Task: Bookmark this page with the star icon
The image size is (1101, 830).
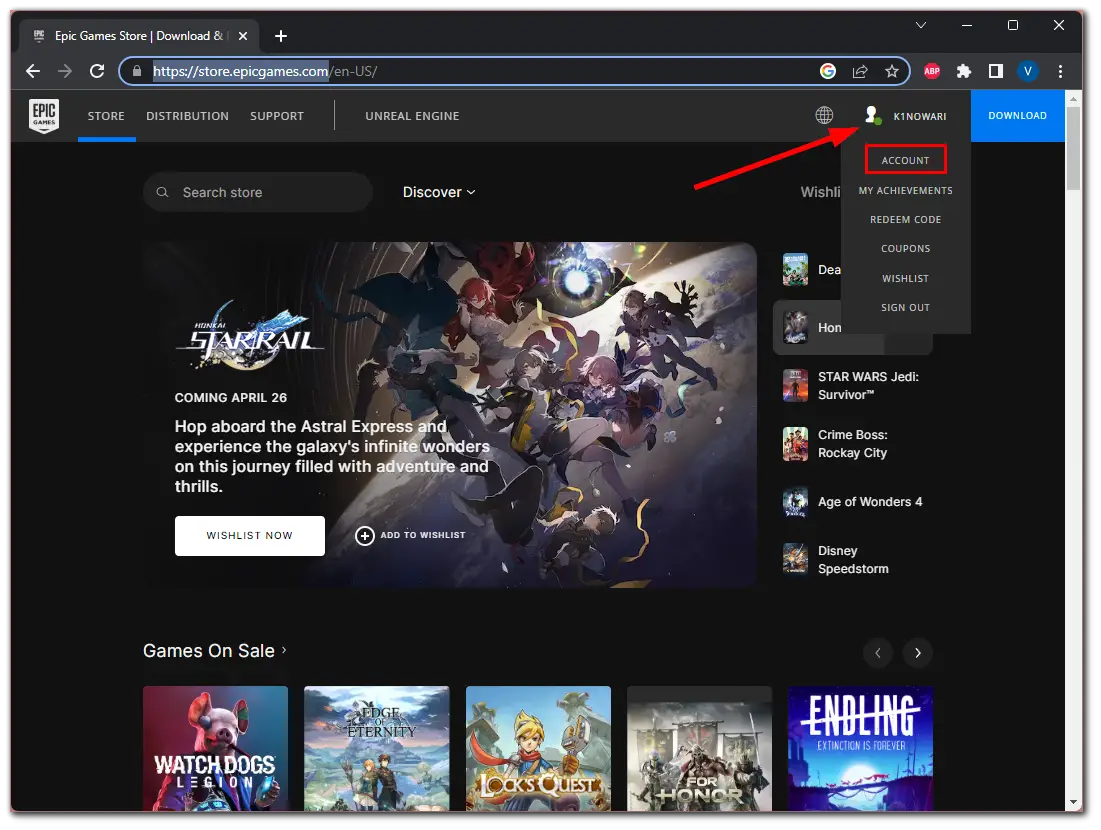Action: tap(891, 71)
